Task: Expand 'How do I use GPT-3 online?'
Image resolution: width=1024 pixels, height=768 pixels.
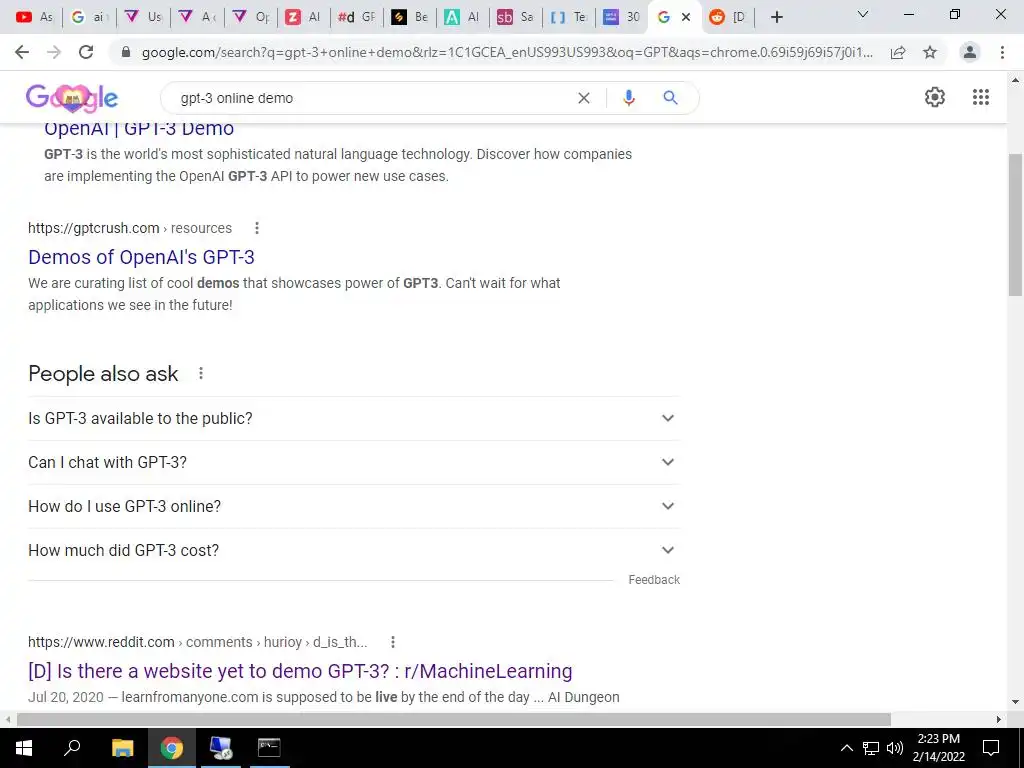Action: tap(354, 506)
